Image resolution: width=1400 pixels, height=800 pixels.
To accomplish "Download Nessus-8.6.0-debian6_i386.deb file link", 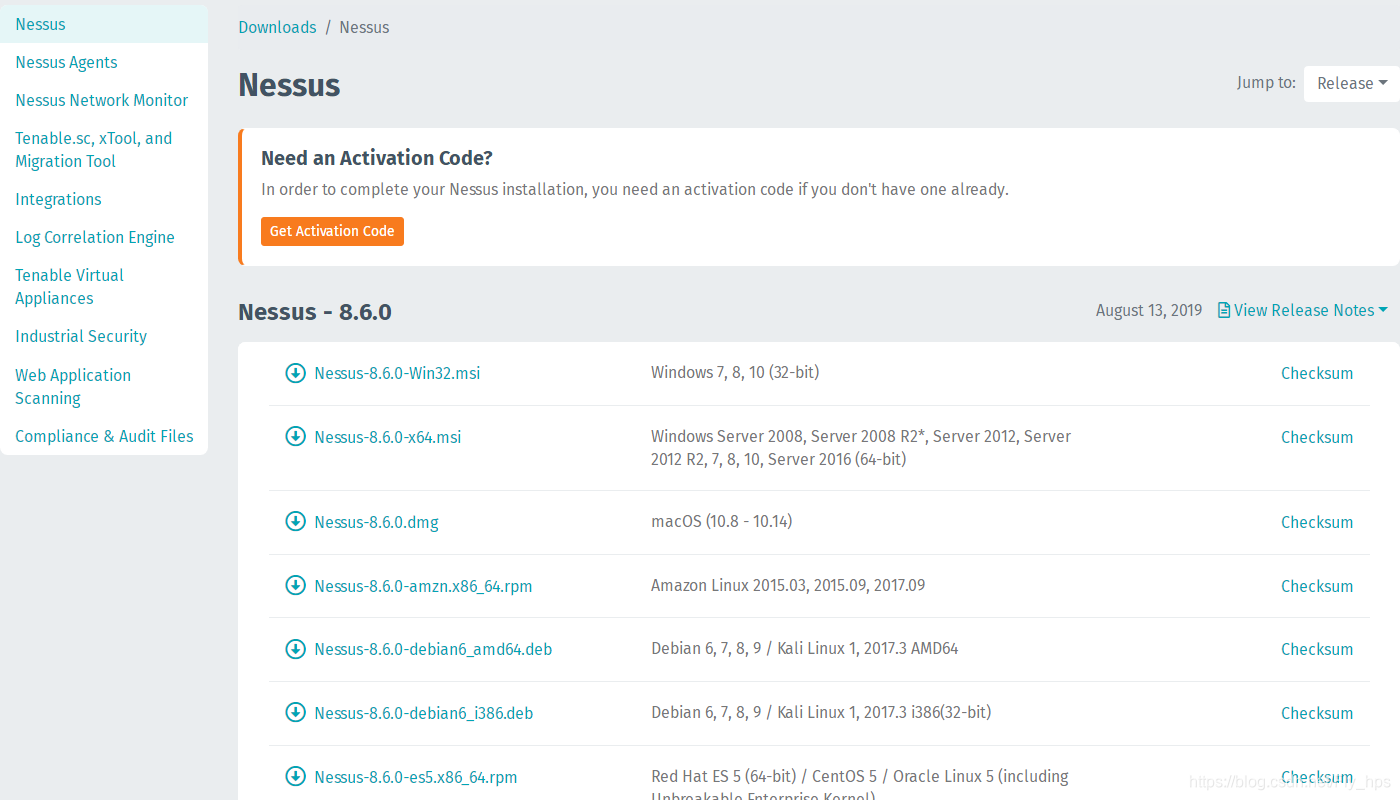I will pos(424,713).
